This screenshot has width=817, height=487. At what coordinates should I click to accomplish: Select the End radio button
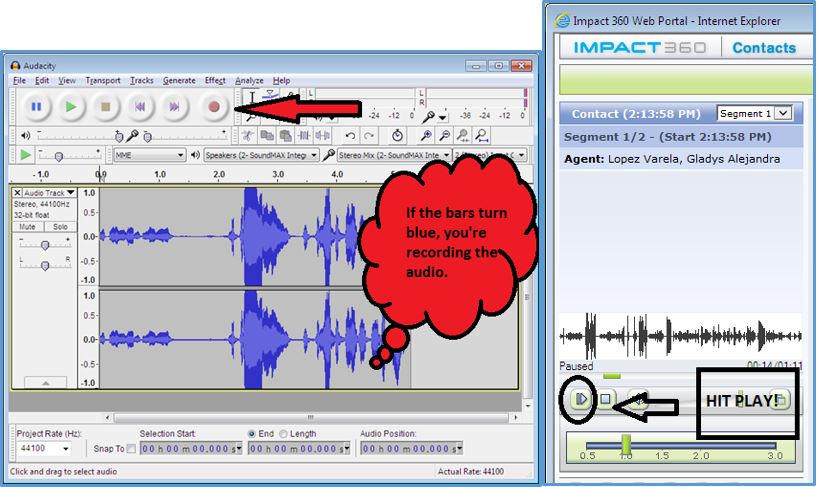coord(252,434)
